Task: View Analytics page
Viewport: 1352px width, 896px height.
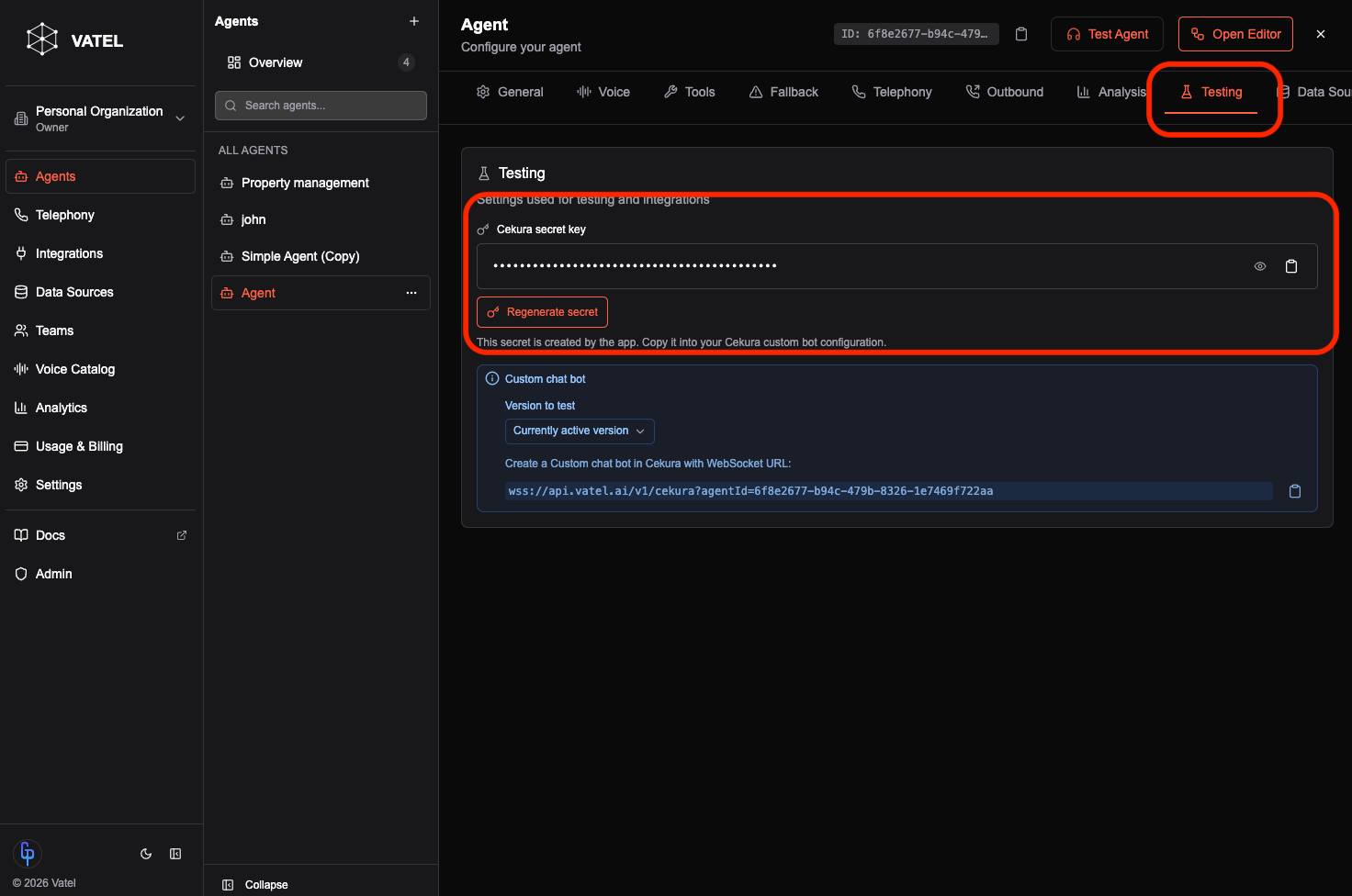Action: pyautogui.click(x=101, y=408)
